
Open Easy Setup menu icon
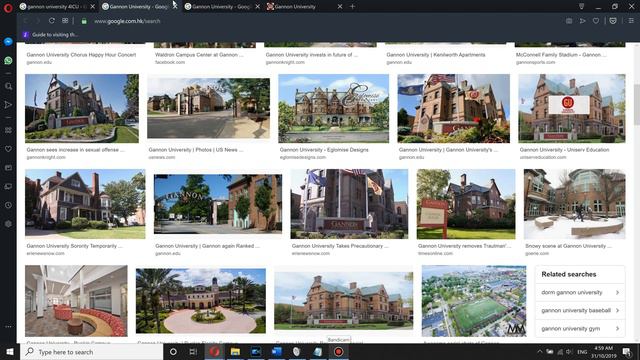click(631, 21)
